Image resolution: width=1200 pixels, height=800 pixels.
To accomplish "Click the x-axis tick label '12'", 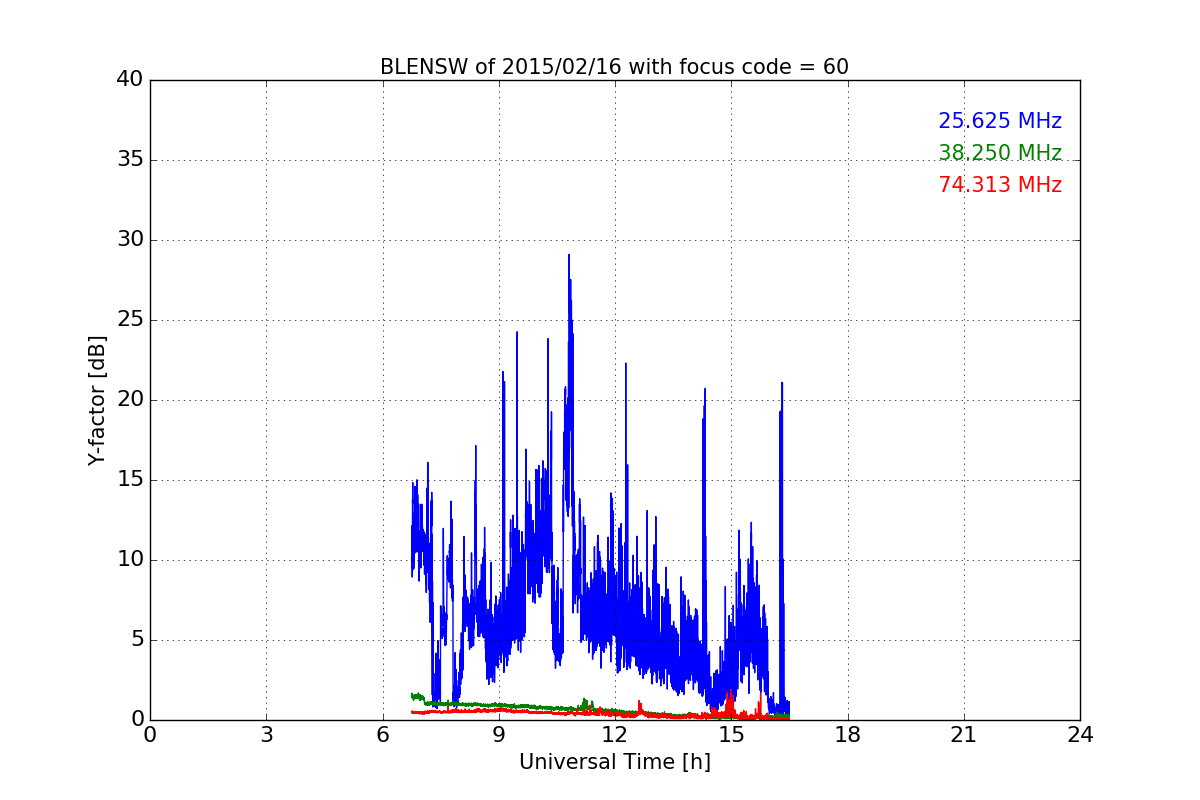I will coord(615,735).
